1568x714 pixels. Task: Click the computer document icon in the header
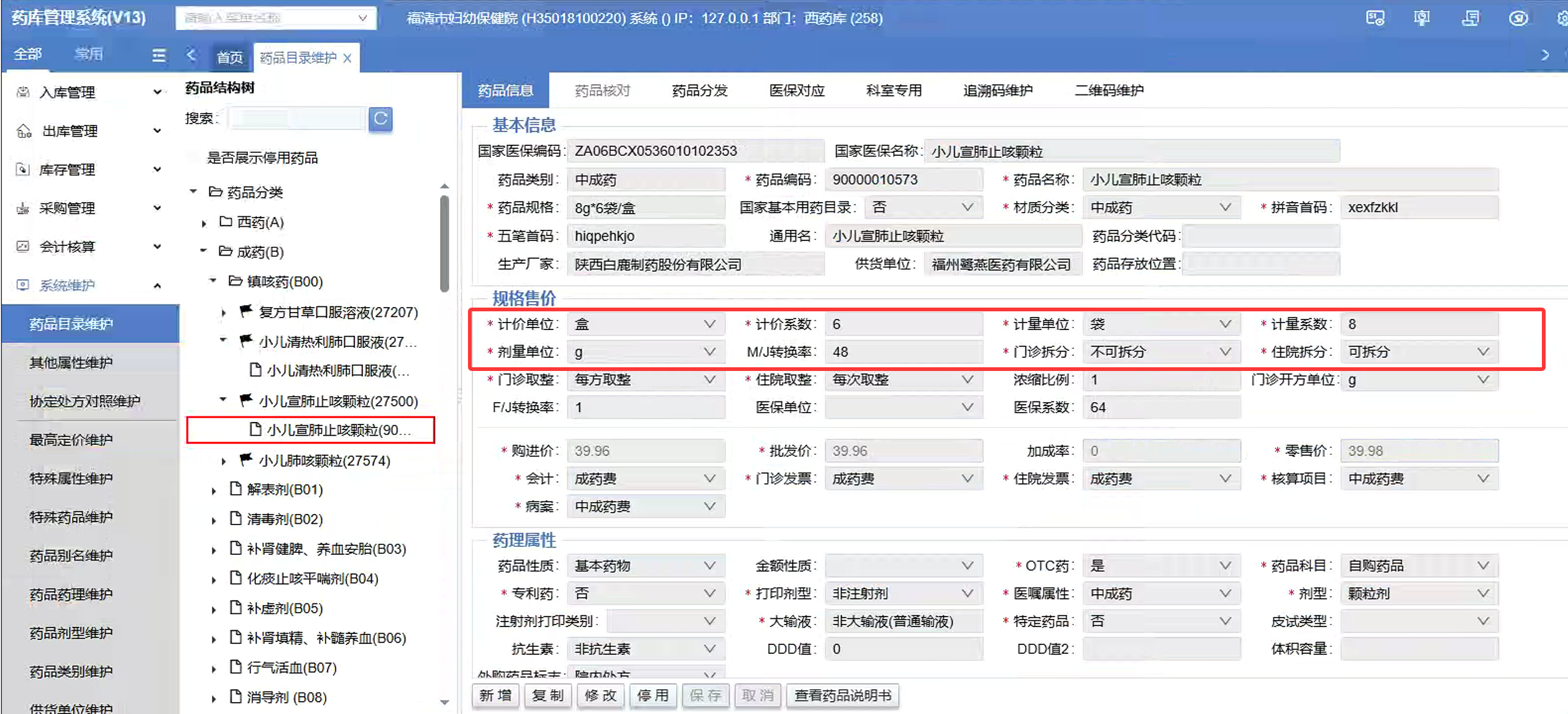1470,19
